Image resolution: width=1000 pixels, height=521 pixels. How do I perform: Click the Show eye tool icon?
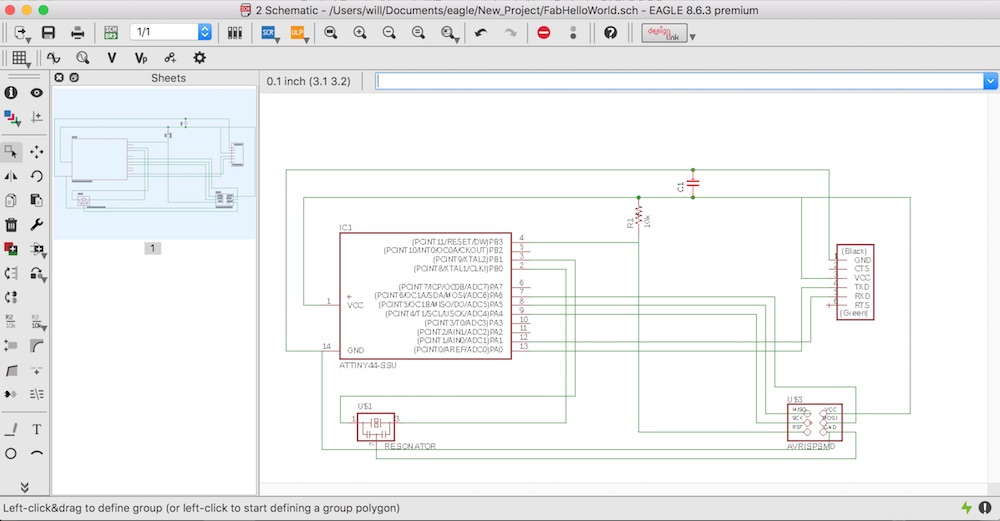click(x=36, y=93)
